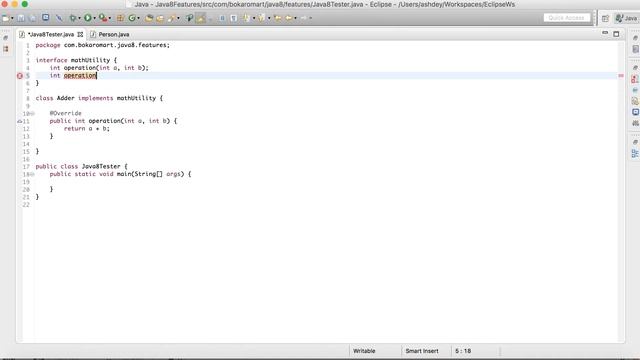The height and width of the screenshot is (360, 640).
Task: Click the Open Task toolbar icon
Action: (x=160, y=18)
